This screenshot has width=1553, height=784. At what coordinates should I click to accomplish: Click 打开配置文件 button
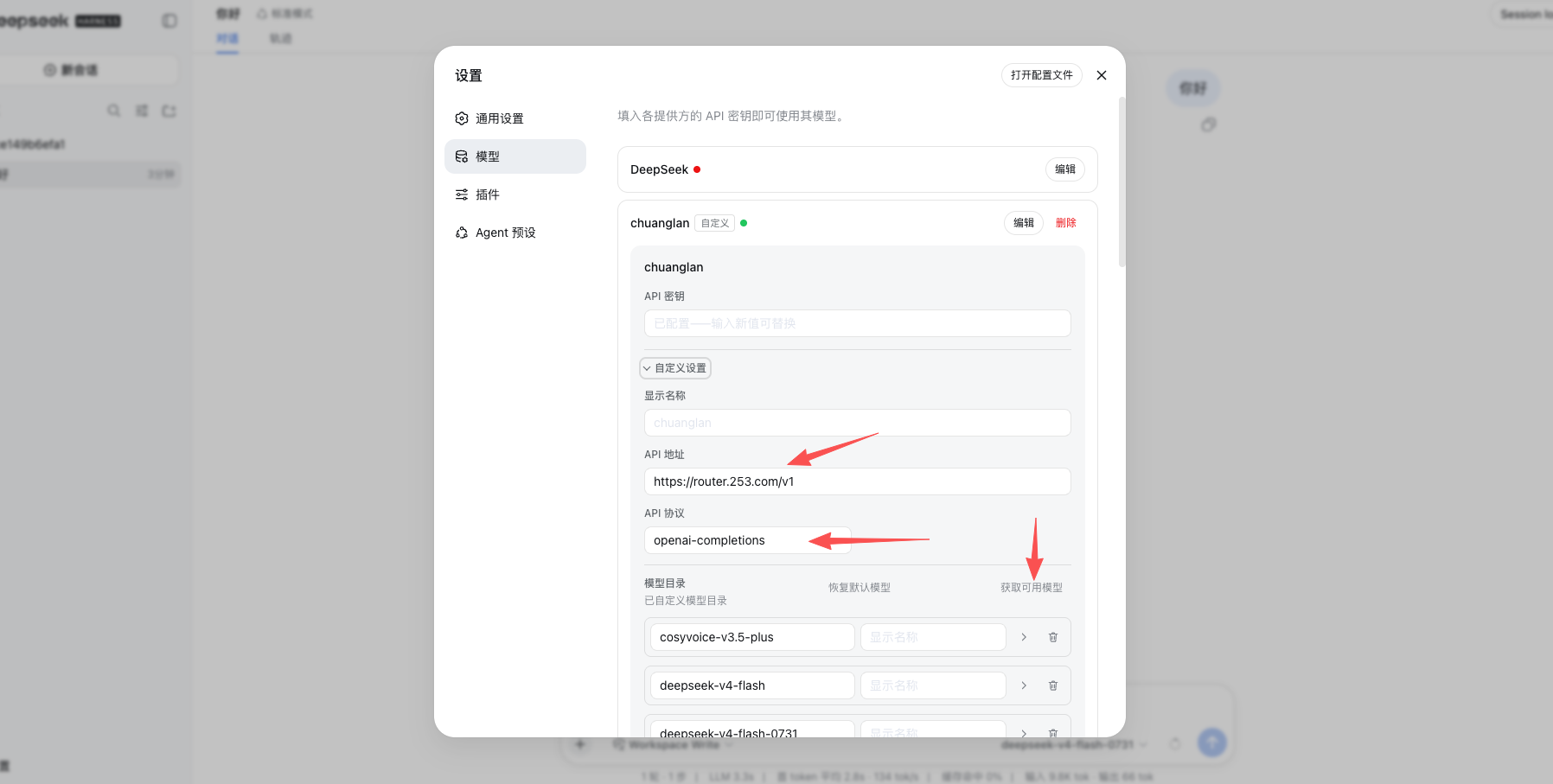pos(1042,75)
